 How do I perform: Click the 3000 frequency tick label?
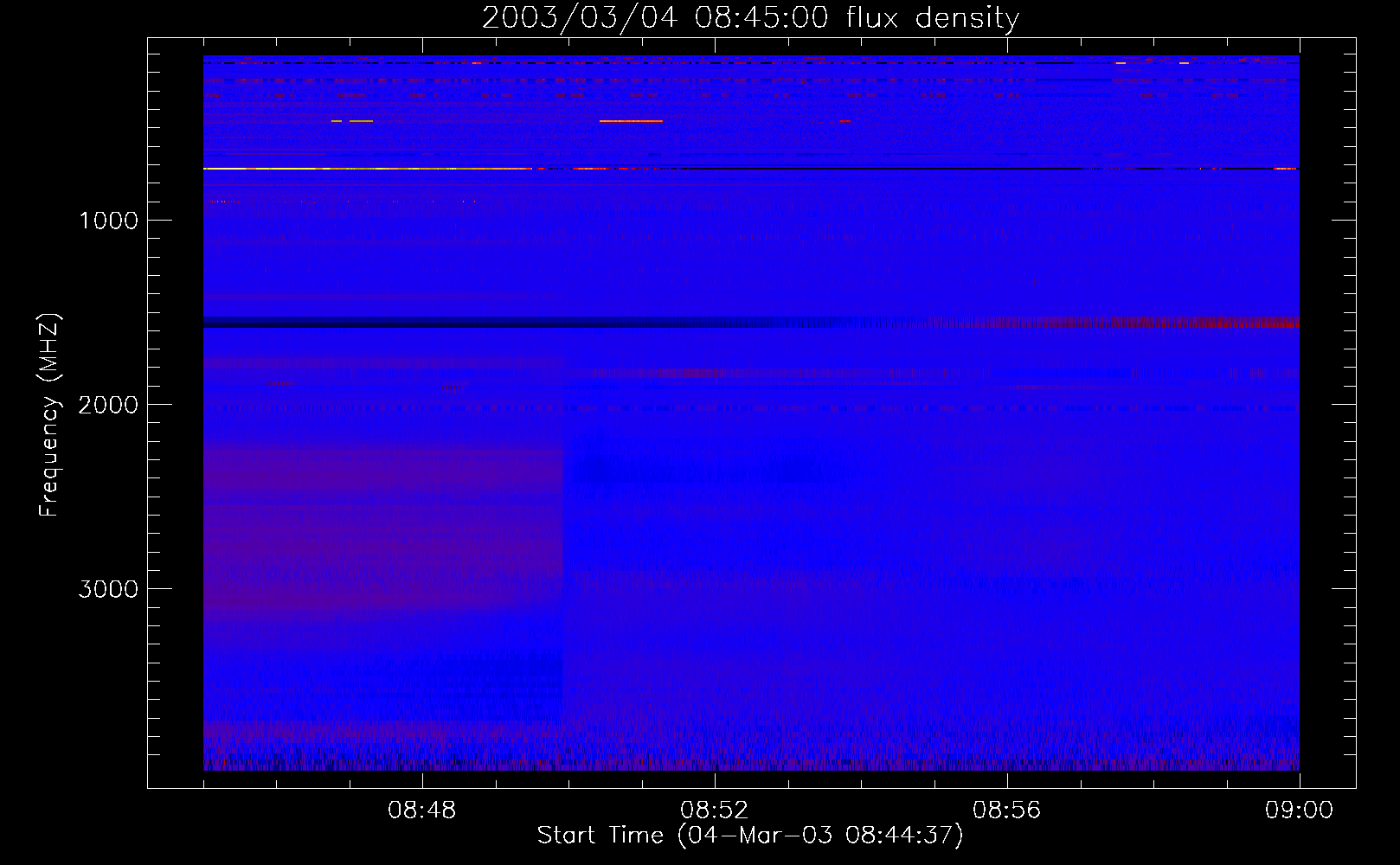tap(108, 589)
